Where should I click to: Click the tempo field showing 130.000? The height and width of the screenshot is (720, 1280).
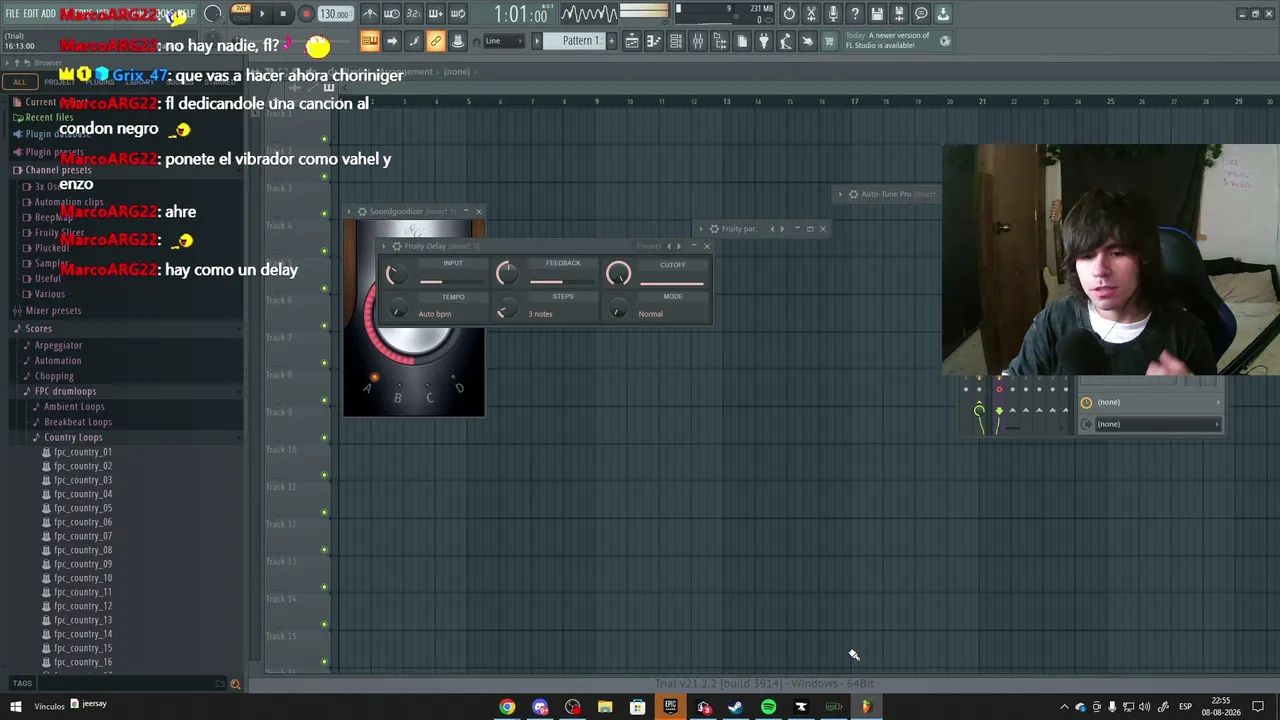click(x=335, y=14)
